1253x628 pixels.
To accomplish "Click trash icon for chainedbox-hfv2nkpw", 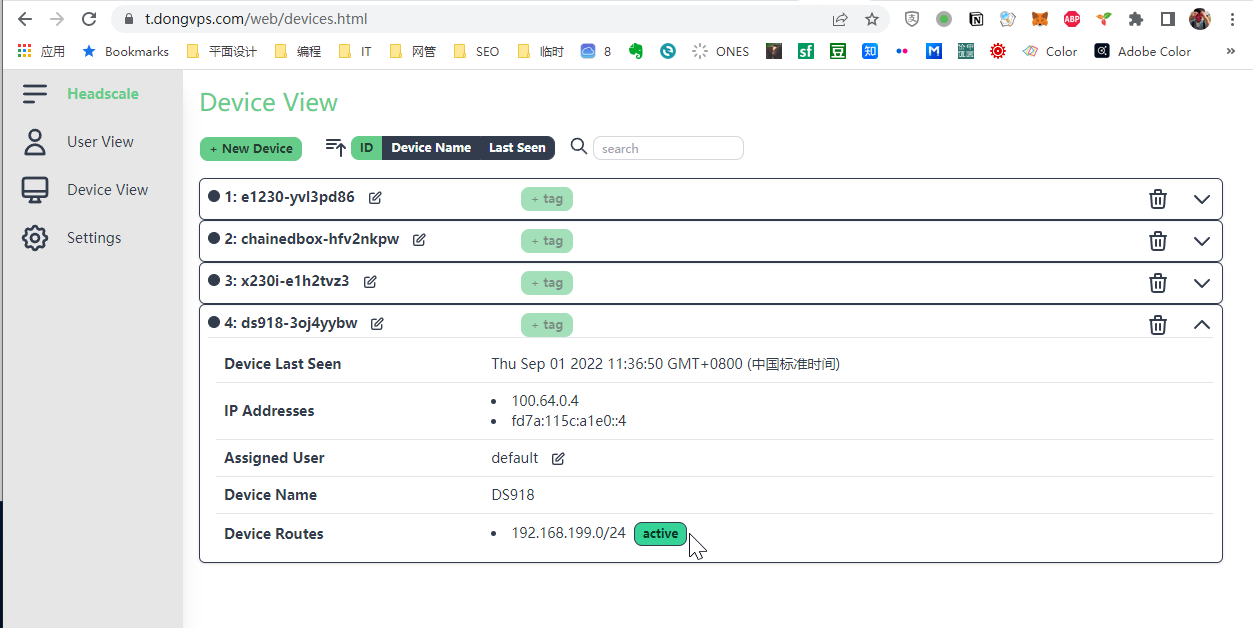I will (x=1157, y=241).
